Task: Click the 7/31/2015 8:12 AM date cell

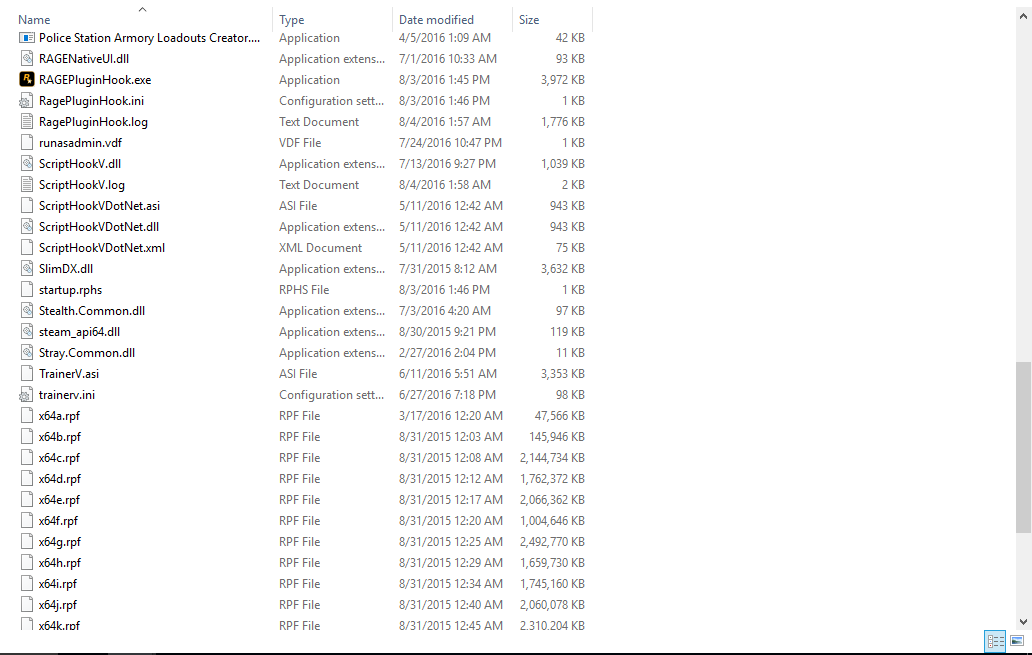Action: tap(448, 269)
